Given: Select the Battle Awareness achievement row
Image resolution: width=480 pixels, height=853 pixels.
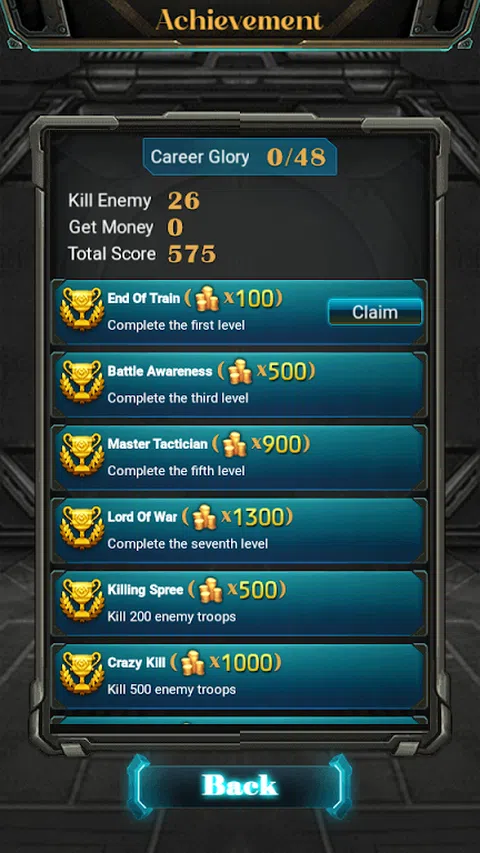Looking at the screenshot, I should (239, 385).
